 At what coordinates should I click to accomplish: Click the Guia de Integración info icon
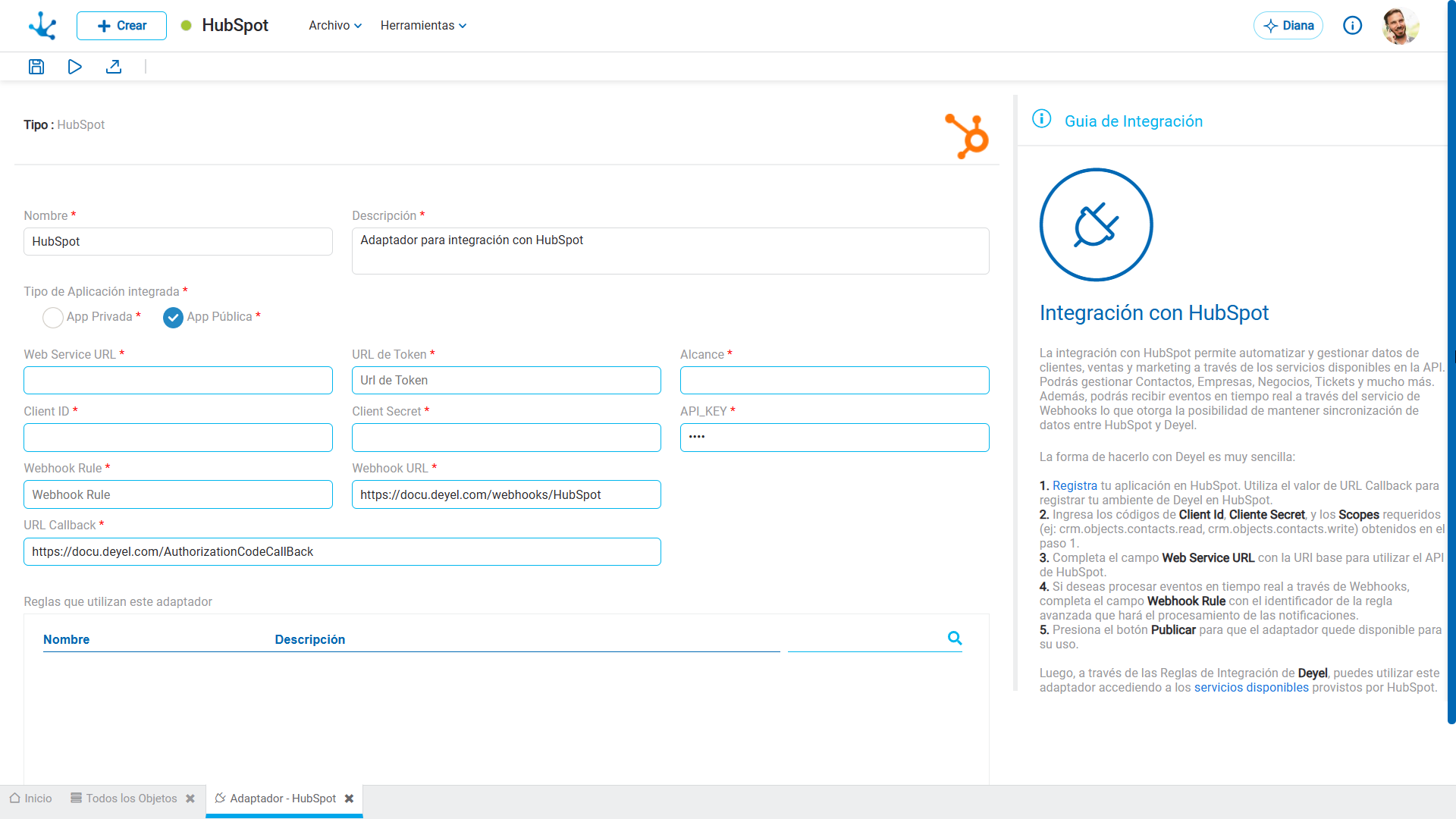tap(1042, 119)
